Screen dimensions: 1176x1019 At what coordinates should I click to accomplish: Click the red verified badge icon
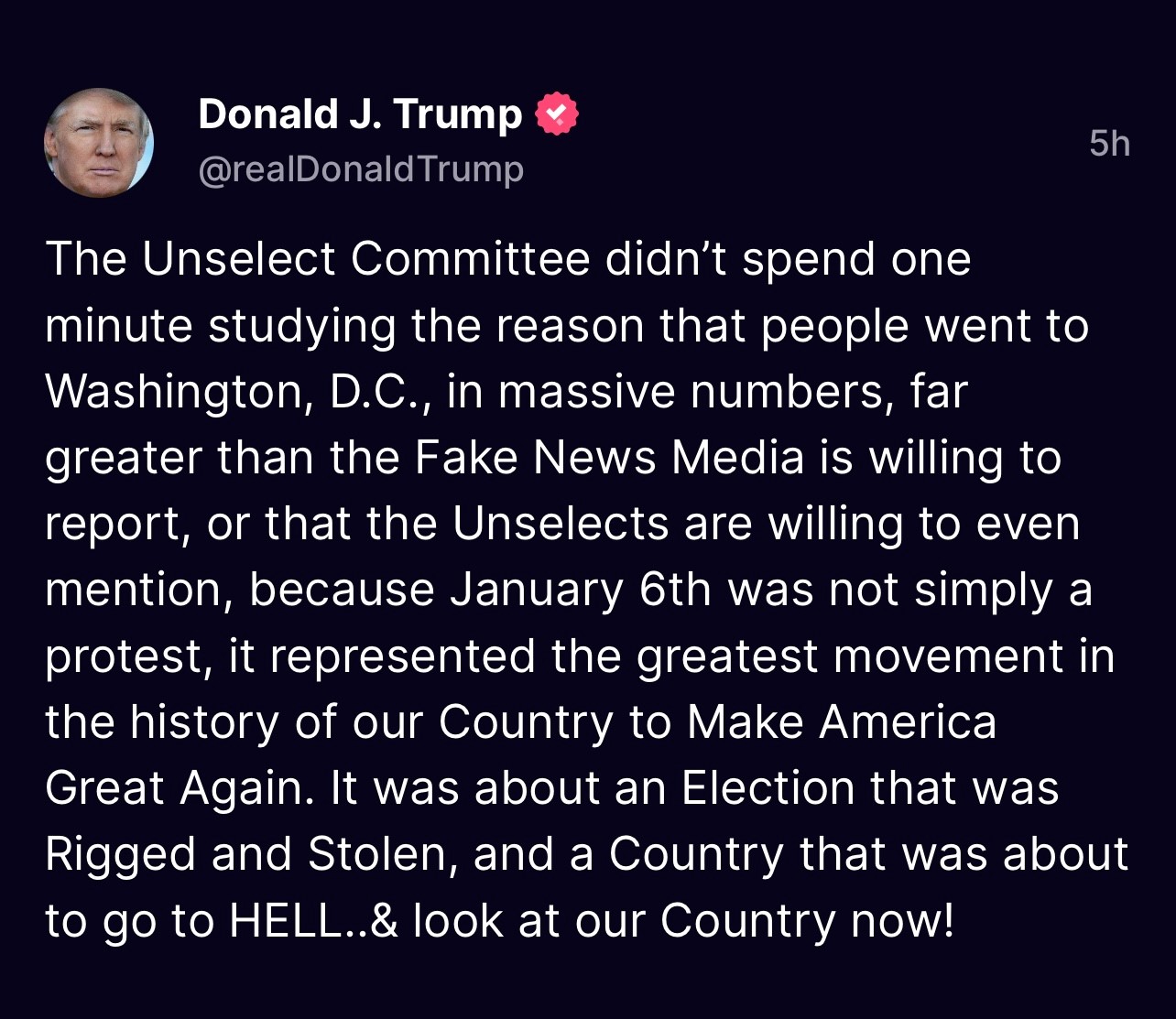click(556, 115)
